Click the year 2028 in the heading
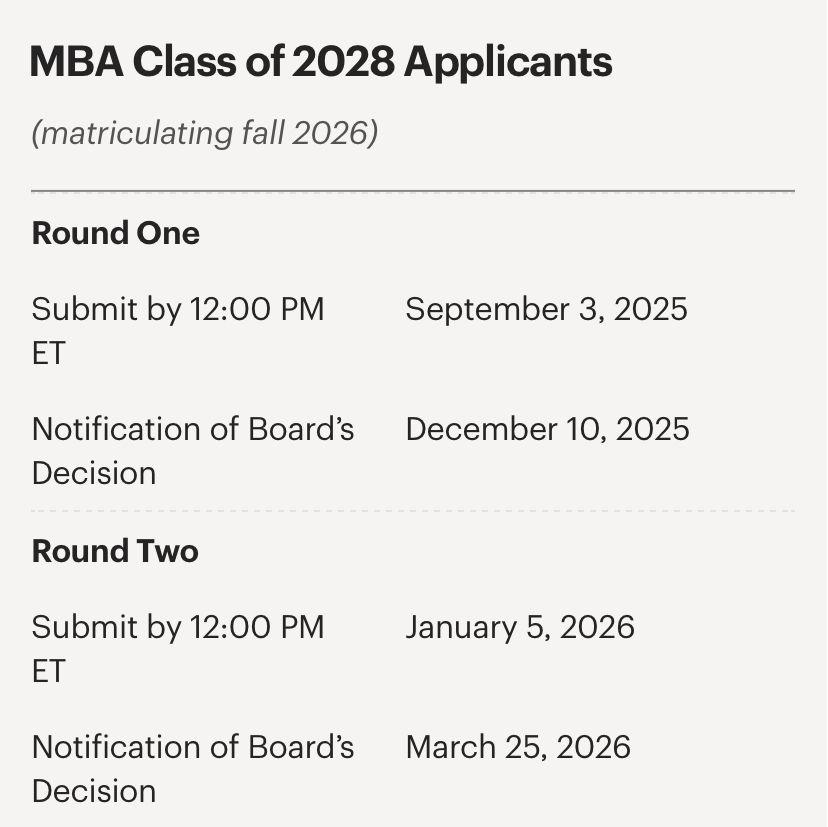828x827 pixels. (x=343, y=61)
